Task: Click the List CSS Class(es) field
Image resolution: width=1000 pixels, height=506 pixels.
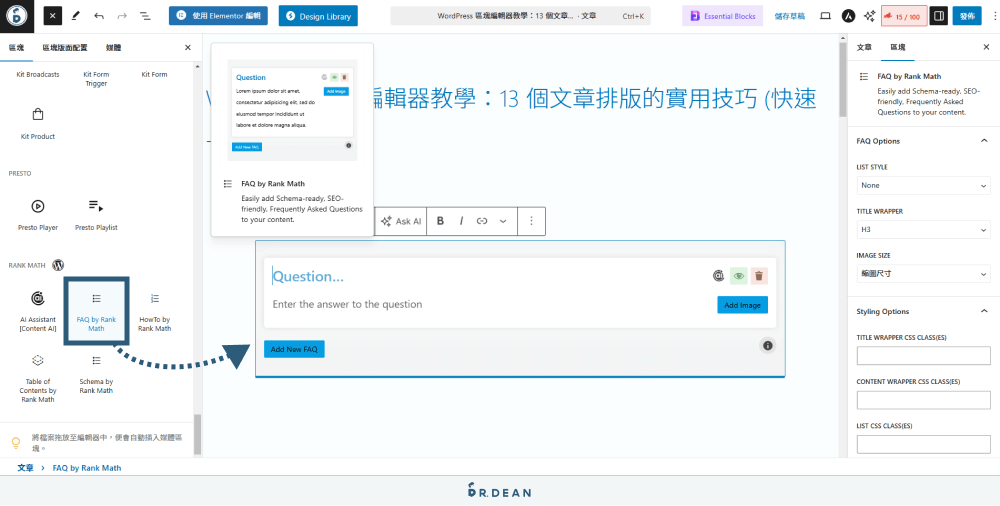Action: click(x=923, y=444)
